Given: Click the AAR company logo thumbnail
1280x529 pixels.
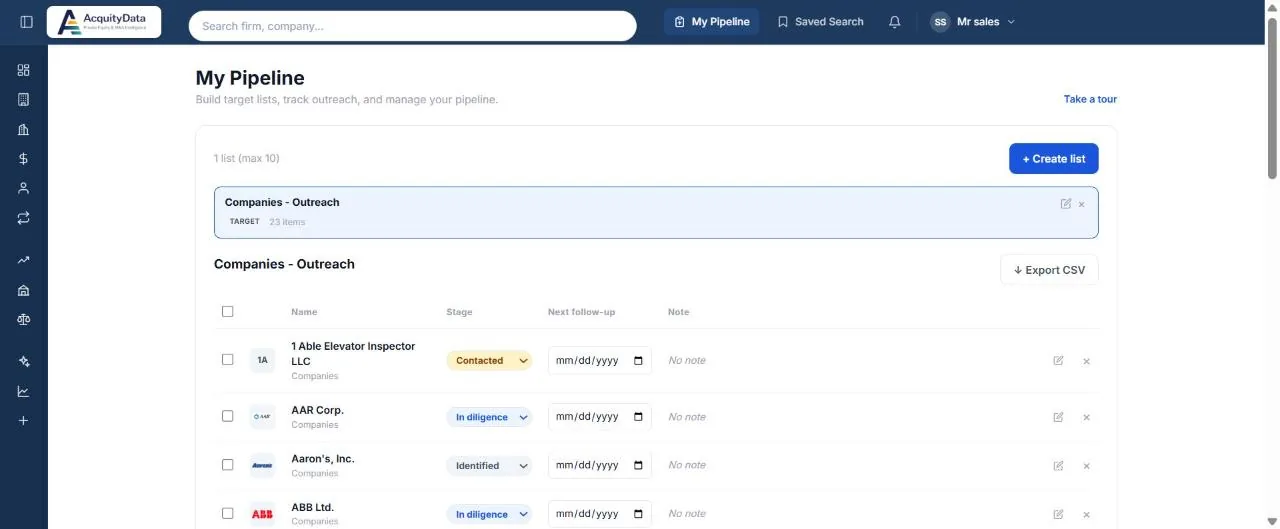Looking at the screenshot, I should (262, 417).
